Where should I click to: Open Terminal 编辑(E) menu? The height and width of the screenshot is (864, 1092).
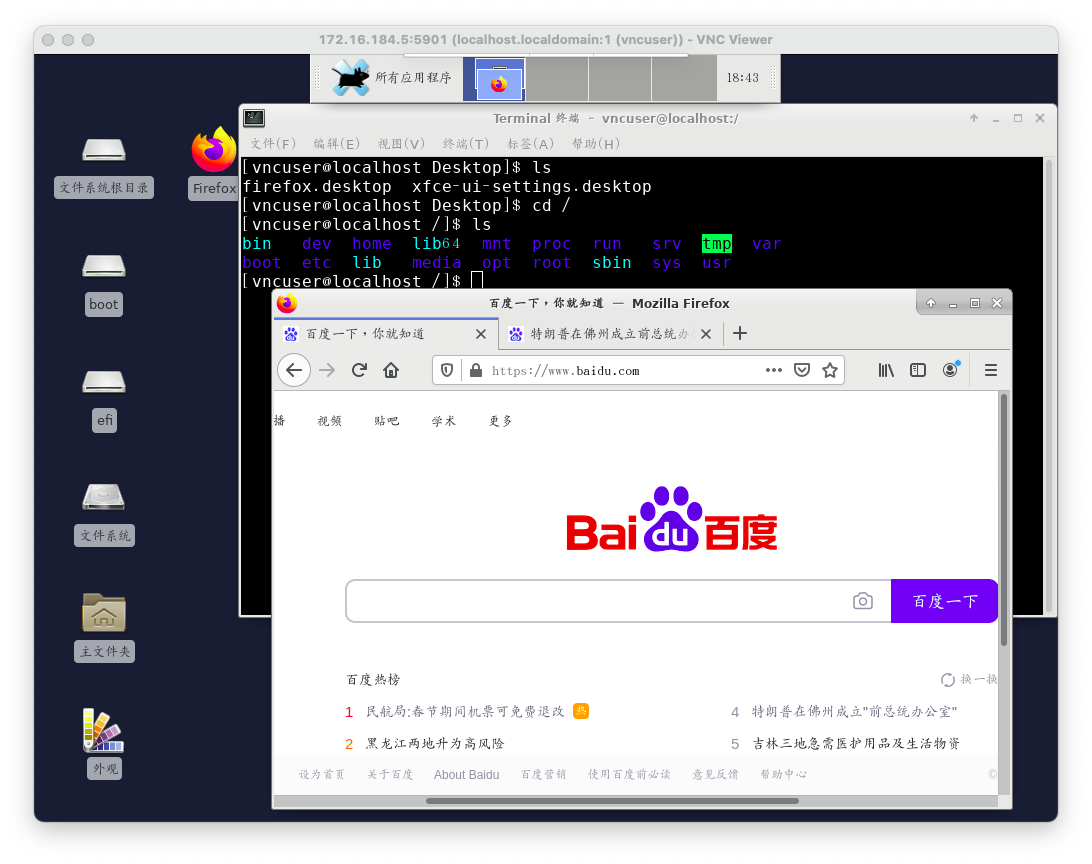click(336, 143)
